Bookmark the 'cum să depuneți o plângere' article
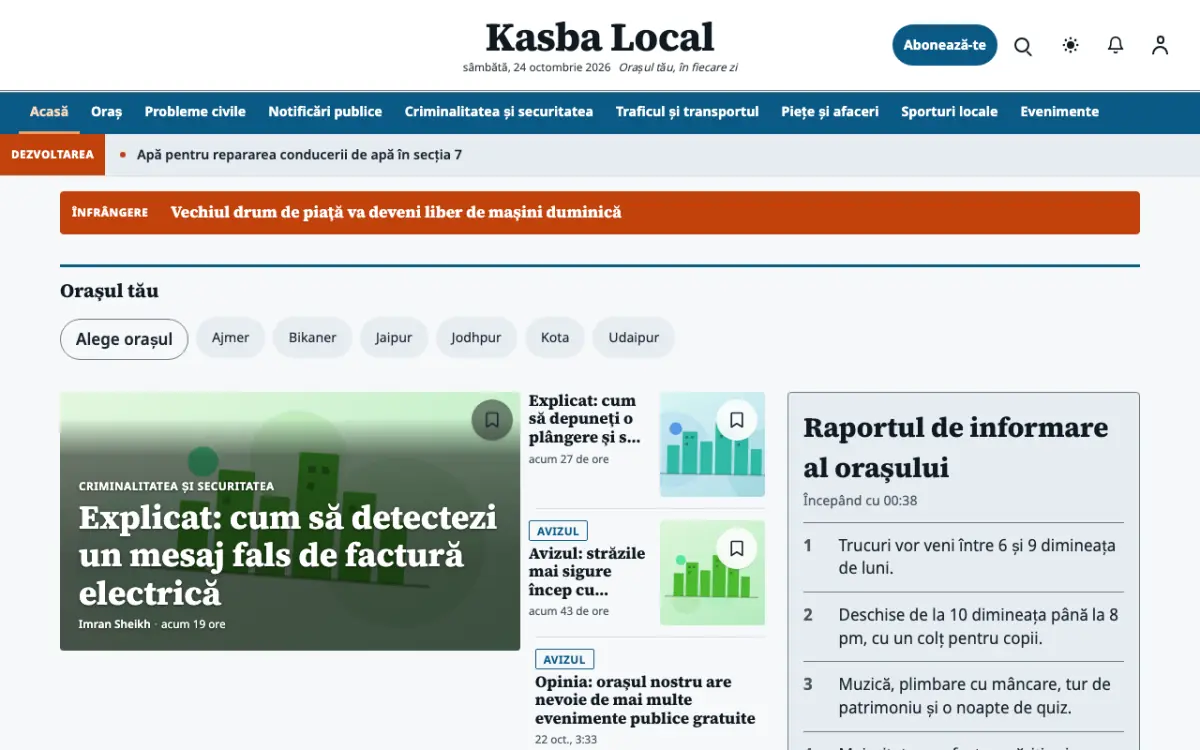 (737, 420)
